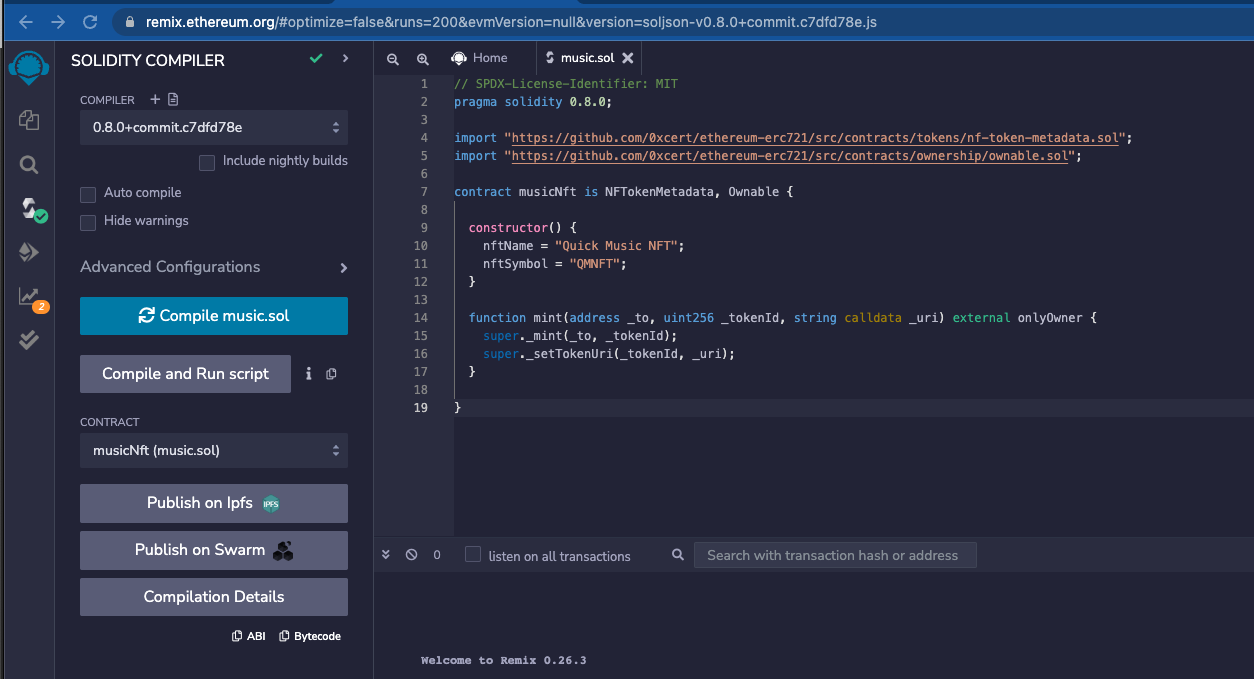Click the clear console icon

[x=411, y=555]
